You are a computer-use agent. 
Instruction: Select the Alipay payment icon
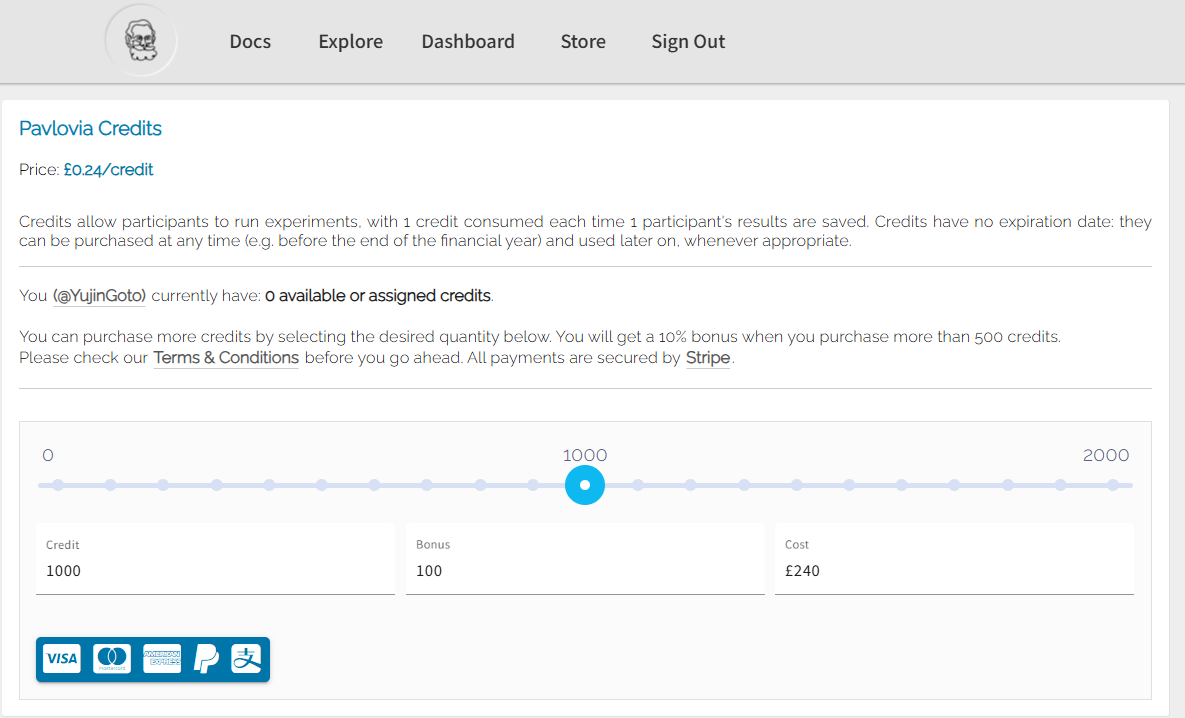246,659
